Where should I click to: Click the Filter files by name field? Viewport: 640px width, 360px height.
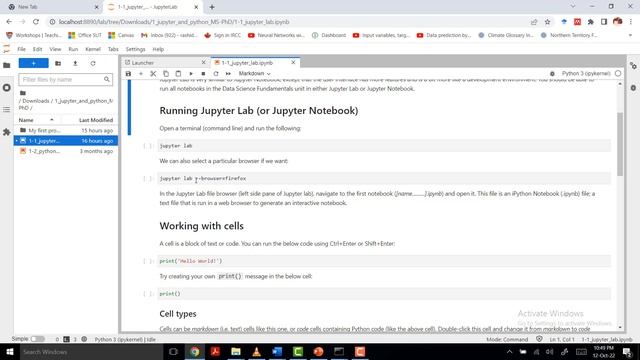(x=65, y=79)
